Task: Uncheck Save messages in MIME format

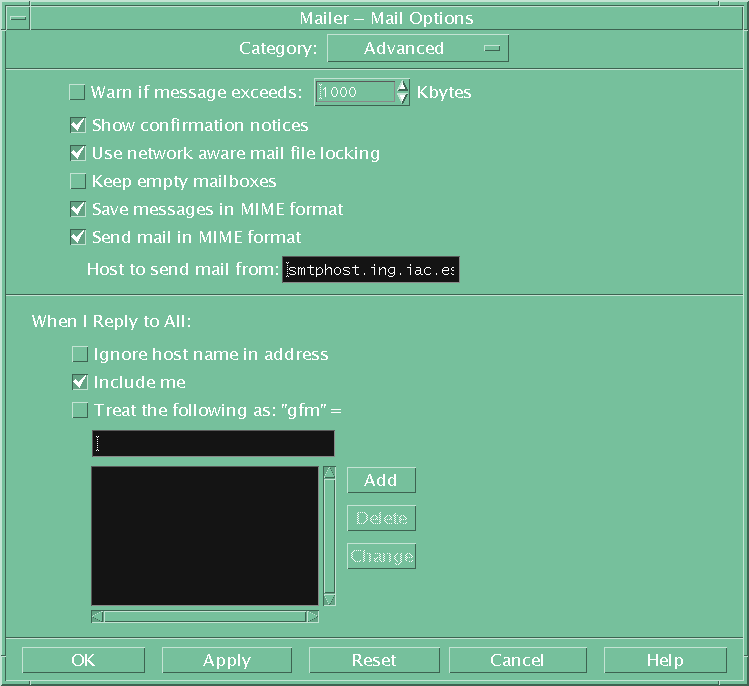Action: [77, 210]
